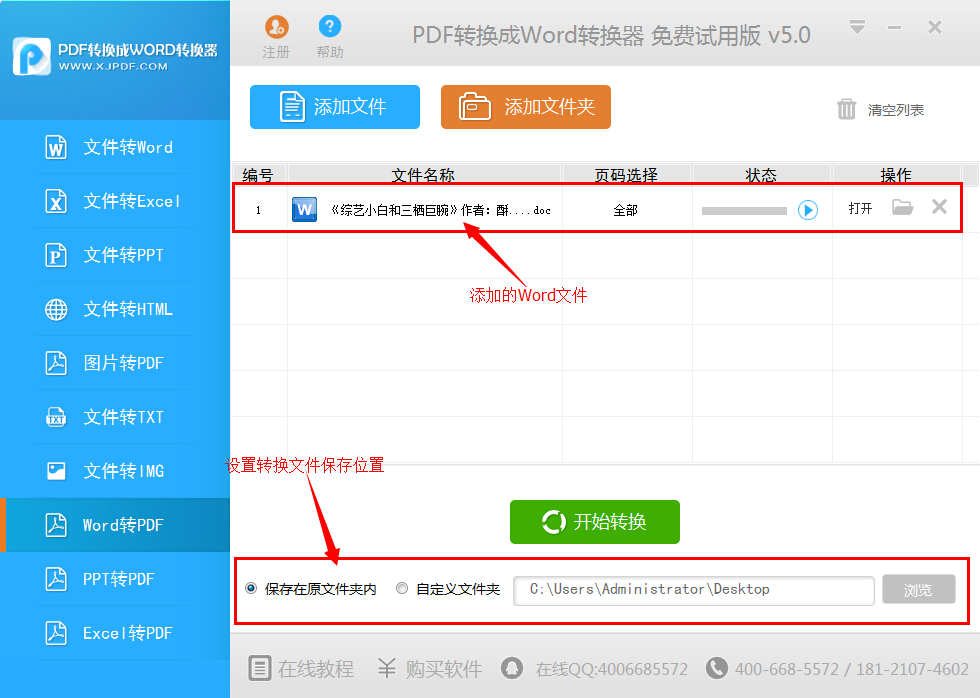Remove row 1 with the X icon

(x=939, y=207)
